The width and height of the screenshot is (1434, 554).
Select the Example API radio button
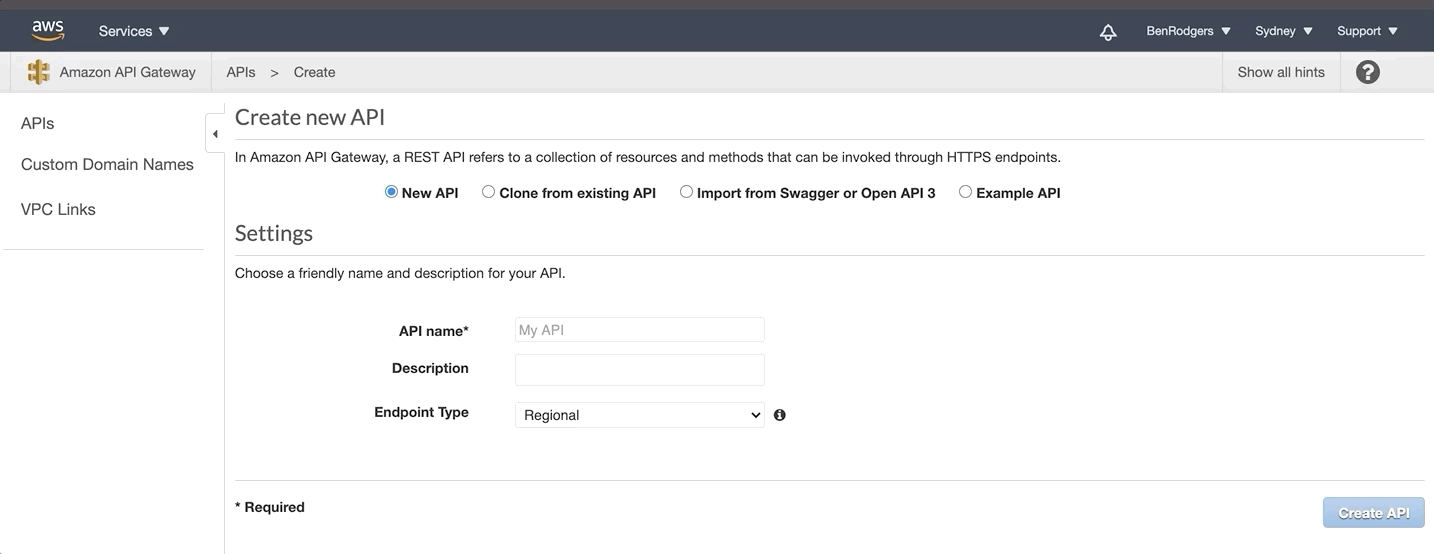965,192
